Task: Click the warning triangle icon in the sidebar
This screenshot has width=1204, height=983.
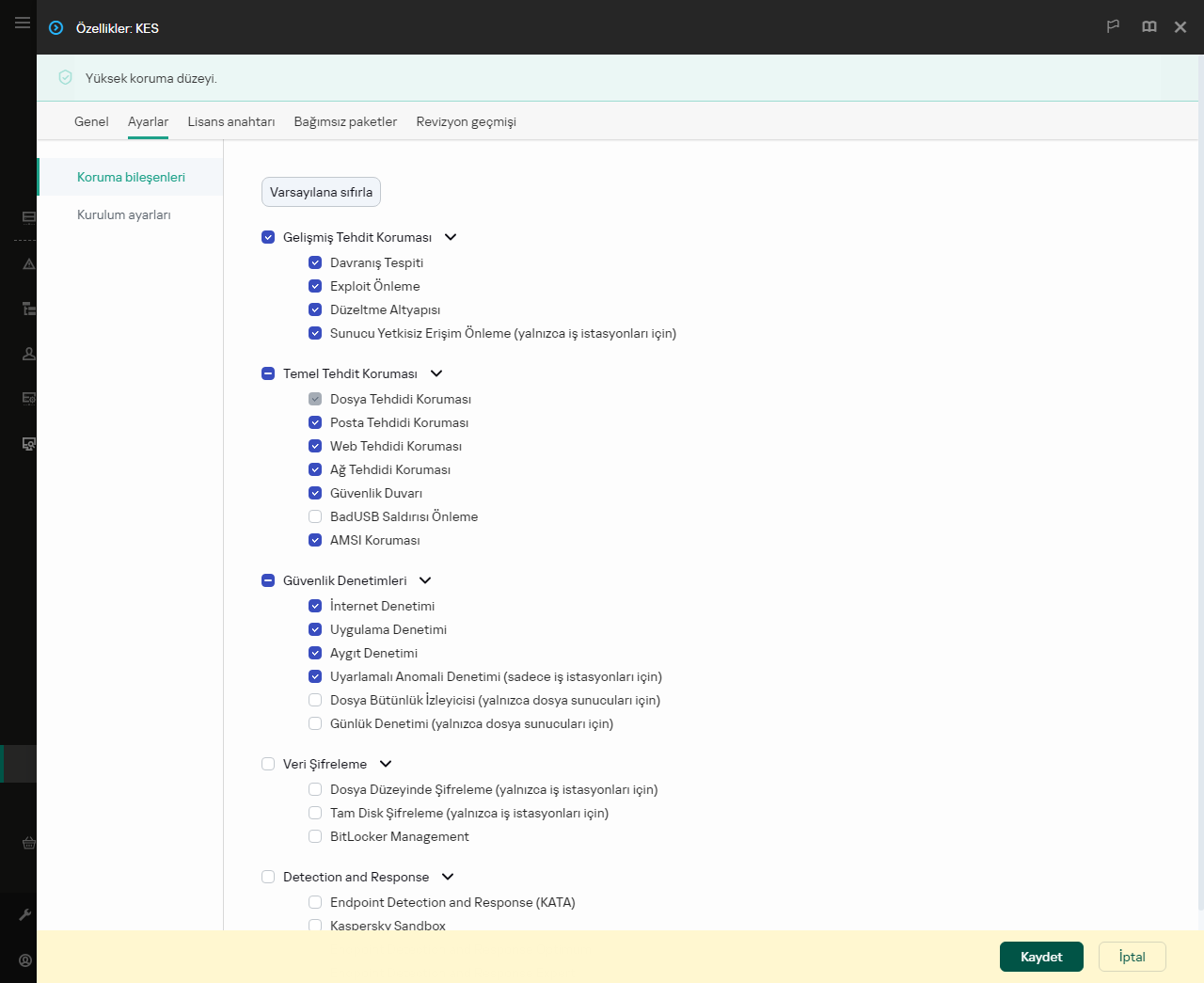Action: [x=29, y=264]
